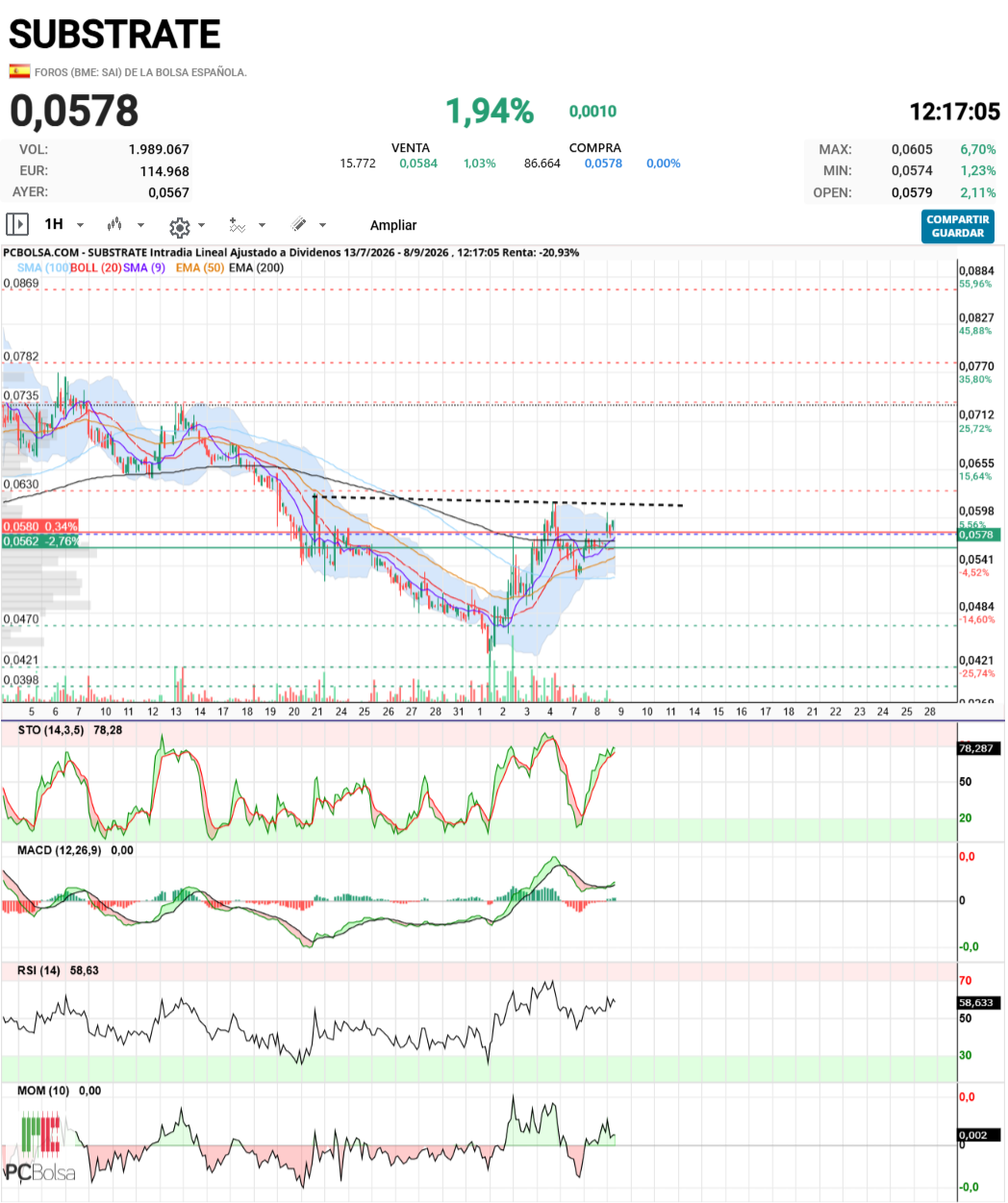Click the 0,0580 0,34% red level tag
The image size is (1008, 1203).
[40, 527]
